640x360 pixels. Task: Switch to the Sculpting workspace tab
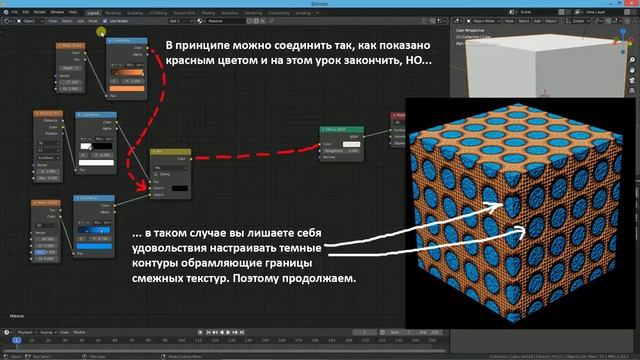pyautogui.click(x=135, y=13)
